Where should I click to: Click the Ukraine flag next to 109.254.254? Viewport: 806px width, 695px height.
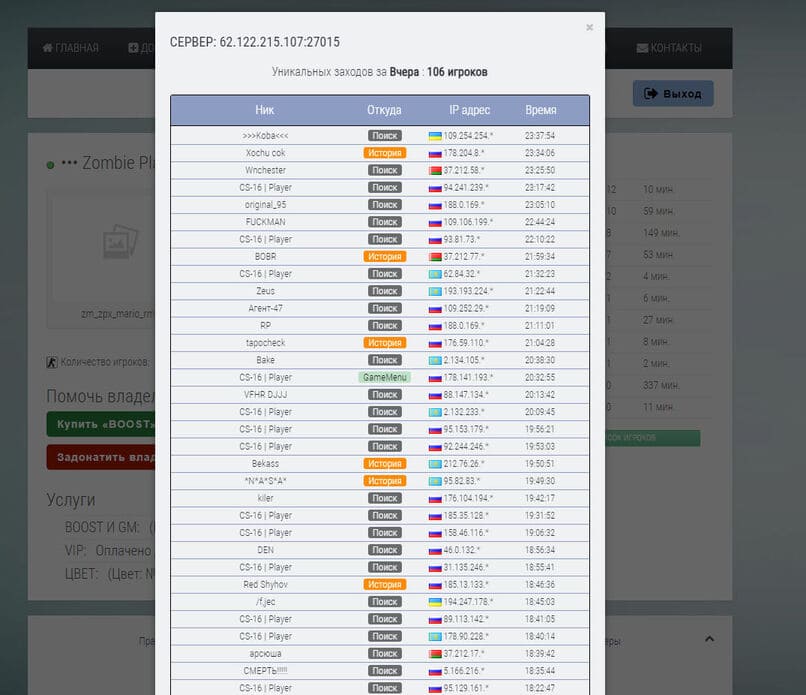coord(435,136)
